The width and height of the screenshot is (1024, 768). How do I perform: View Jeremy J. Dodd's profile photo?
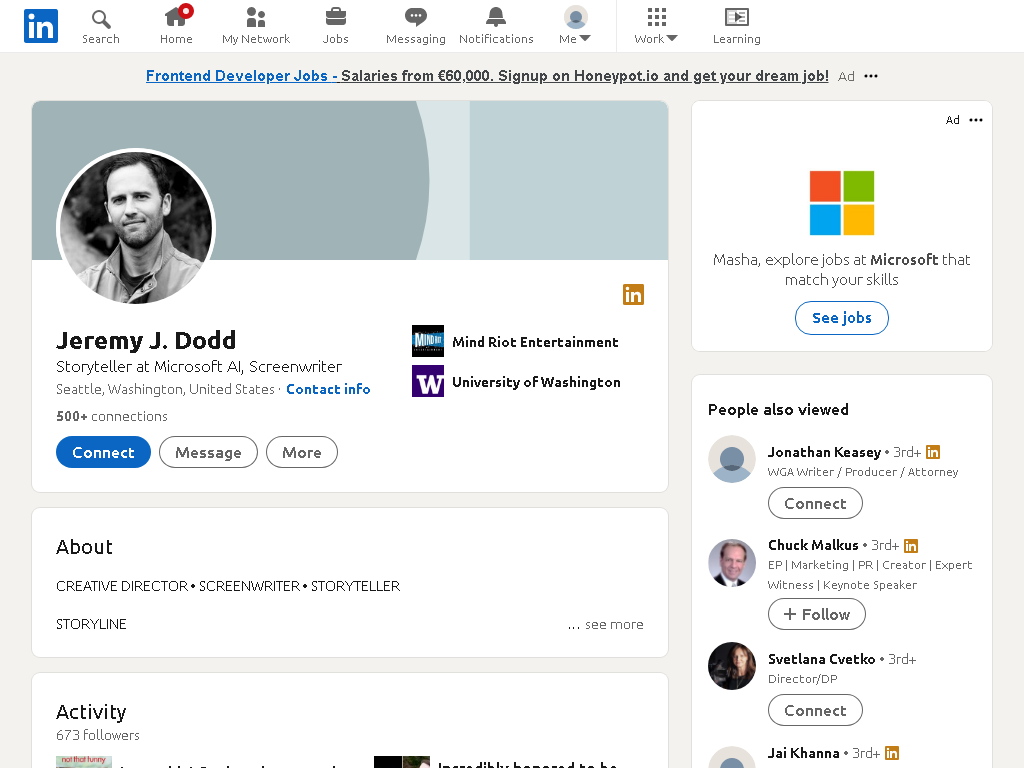click(136, 227)
